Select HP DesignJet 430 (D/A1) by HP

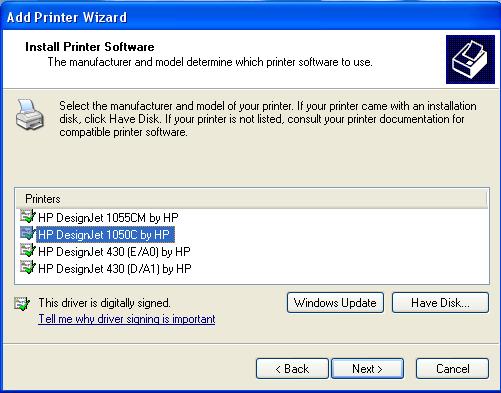(x=115, y=269)
